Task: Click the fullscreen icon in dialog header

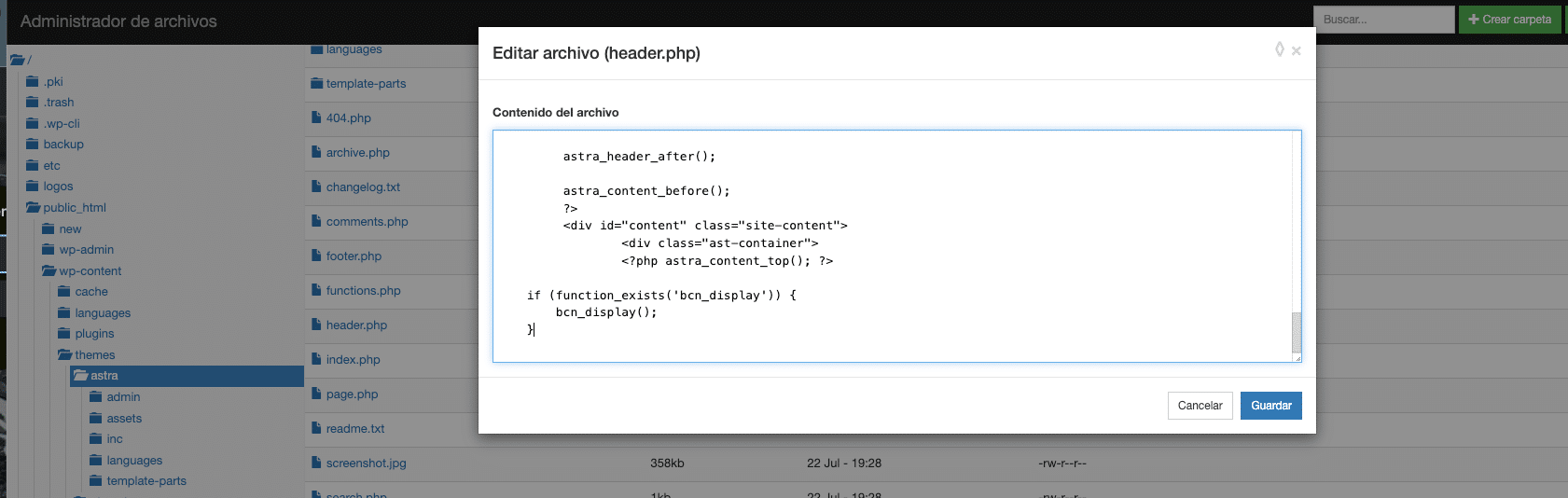Action: click(x=1279, y=49)
